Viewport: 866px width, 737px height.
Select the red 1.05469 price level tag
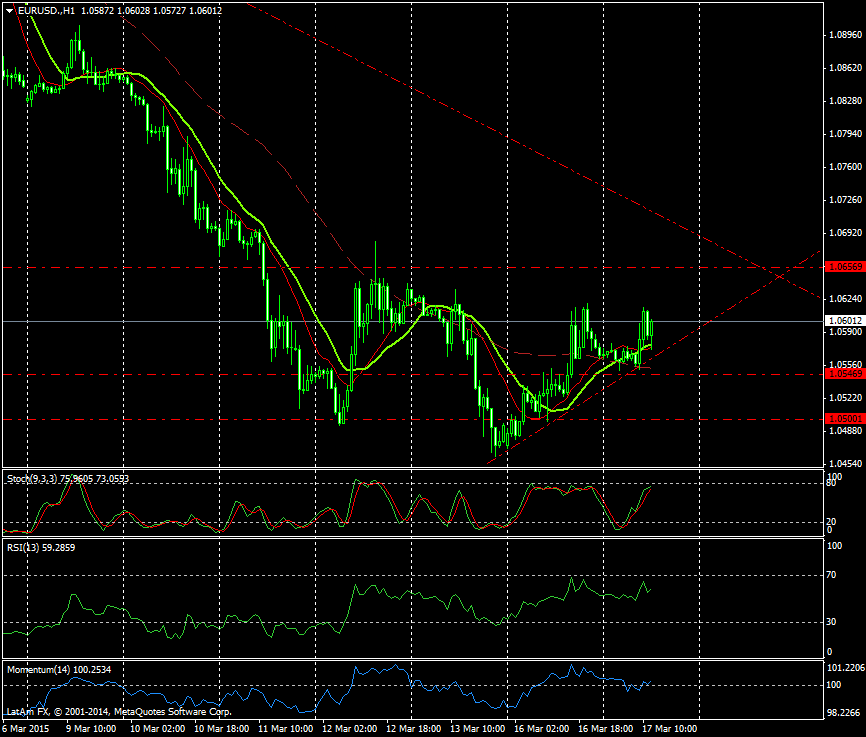click(844, 374)
